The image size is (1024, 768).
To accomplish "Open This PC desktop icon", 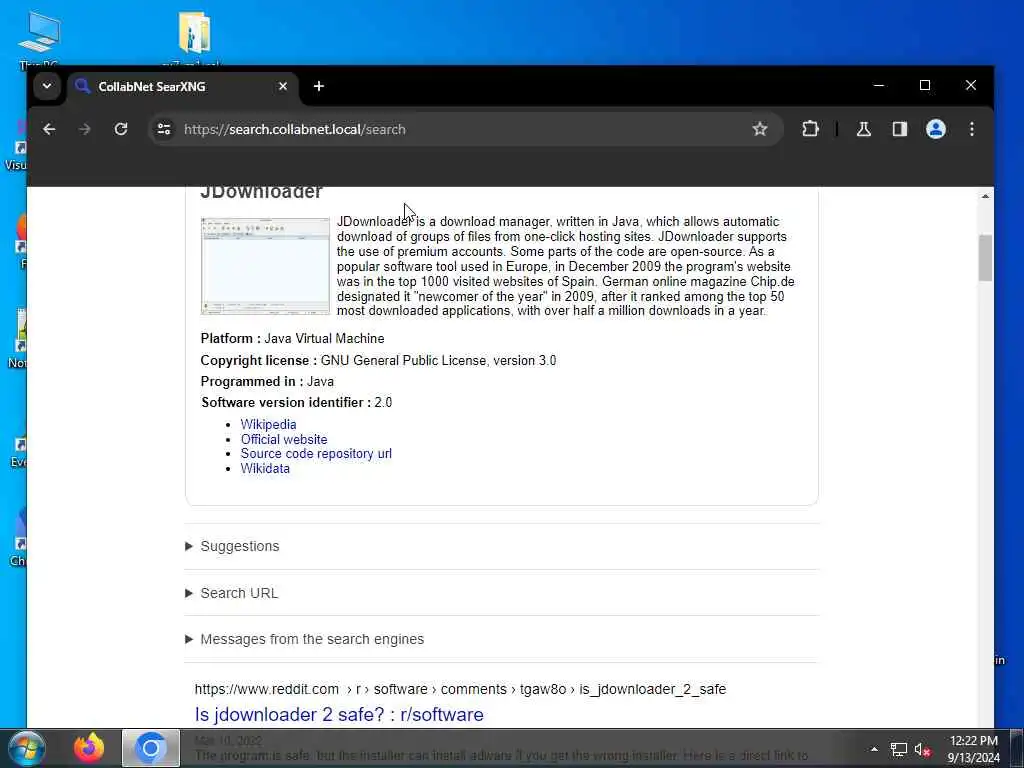I will 39,39.
